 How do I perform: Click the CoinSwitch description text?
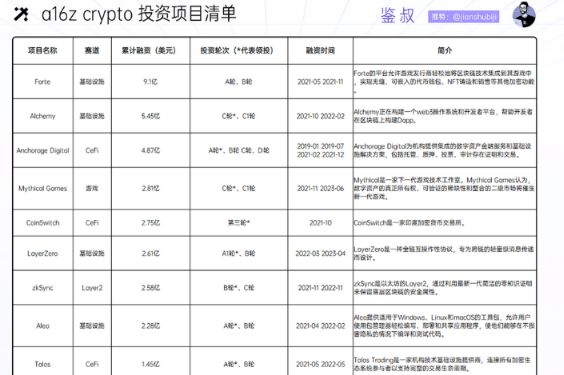tap(410, 223)
